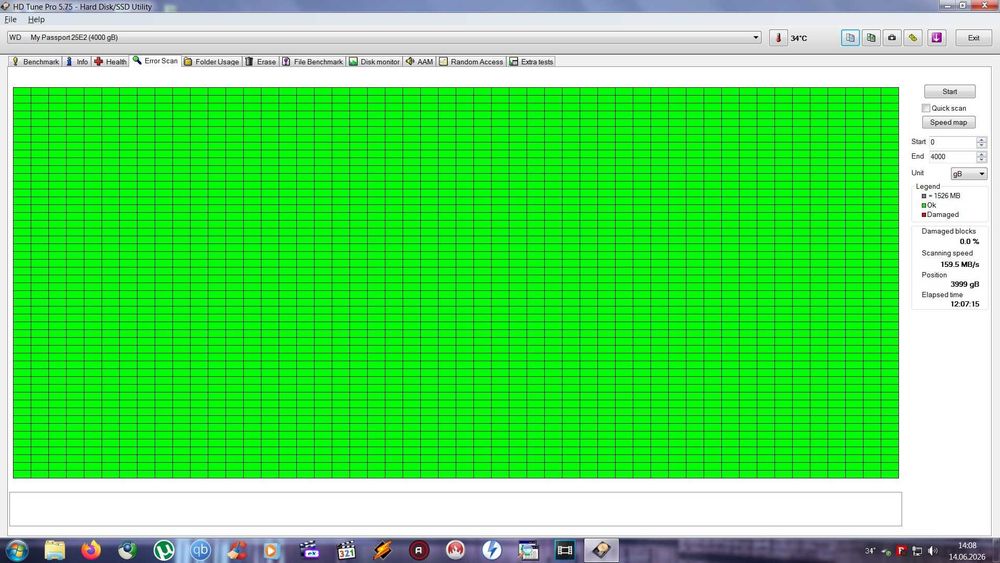Image resolution: width=1000 pixels, height=563 pixels.
Task: Open the filmstrip taskbar icon
Action: click(x=564, y=550)
